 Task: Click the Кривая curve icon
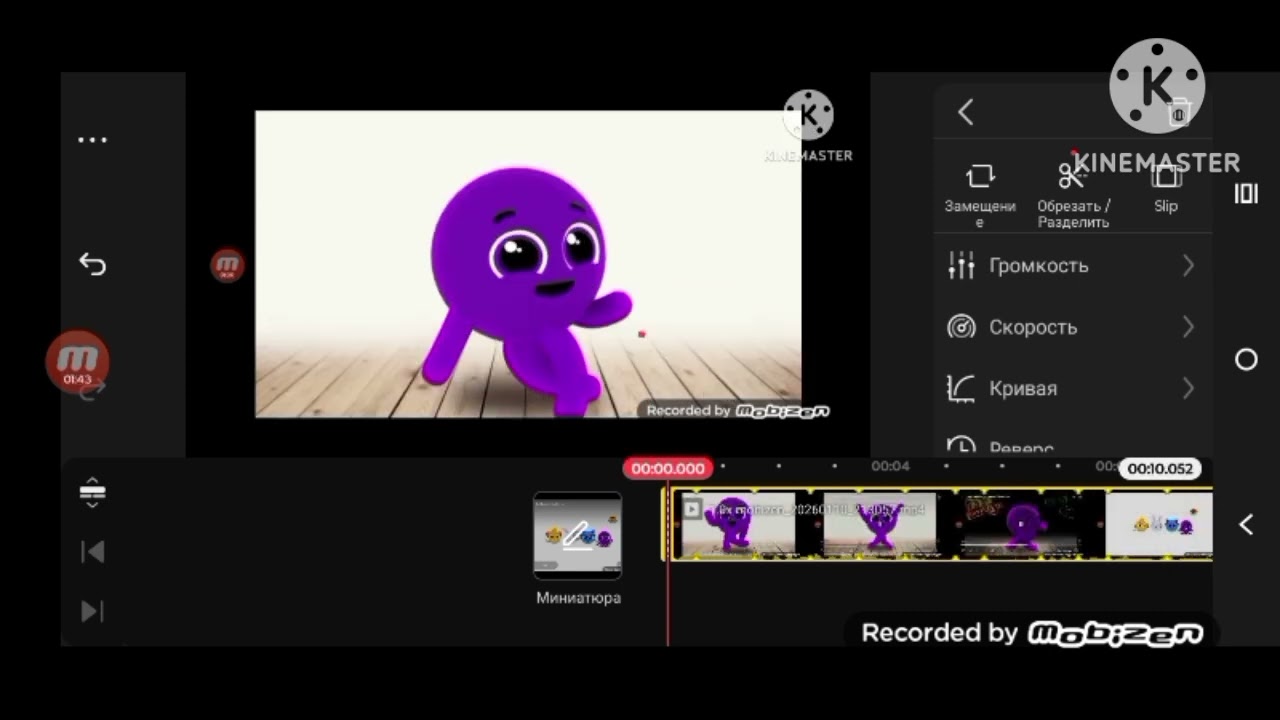[961, 388]
